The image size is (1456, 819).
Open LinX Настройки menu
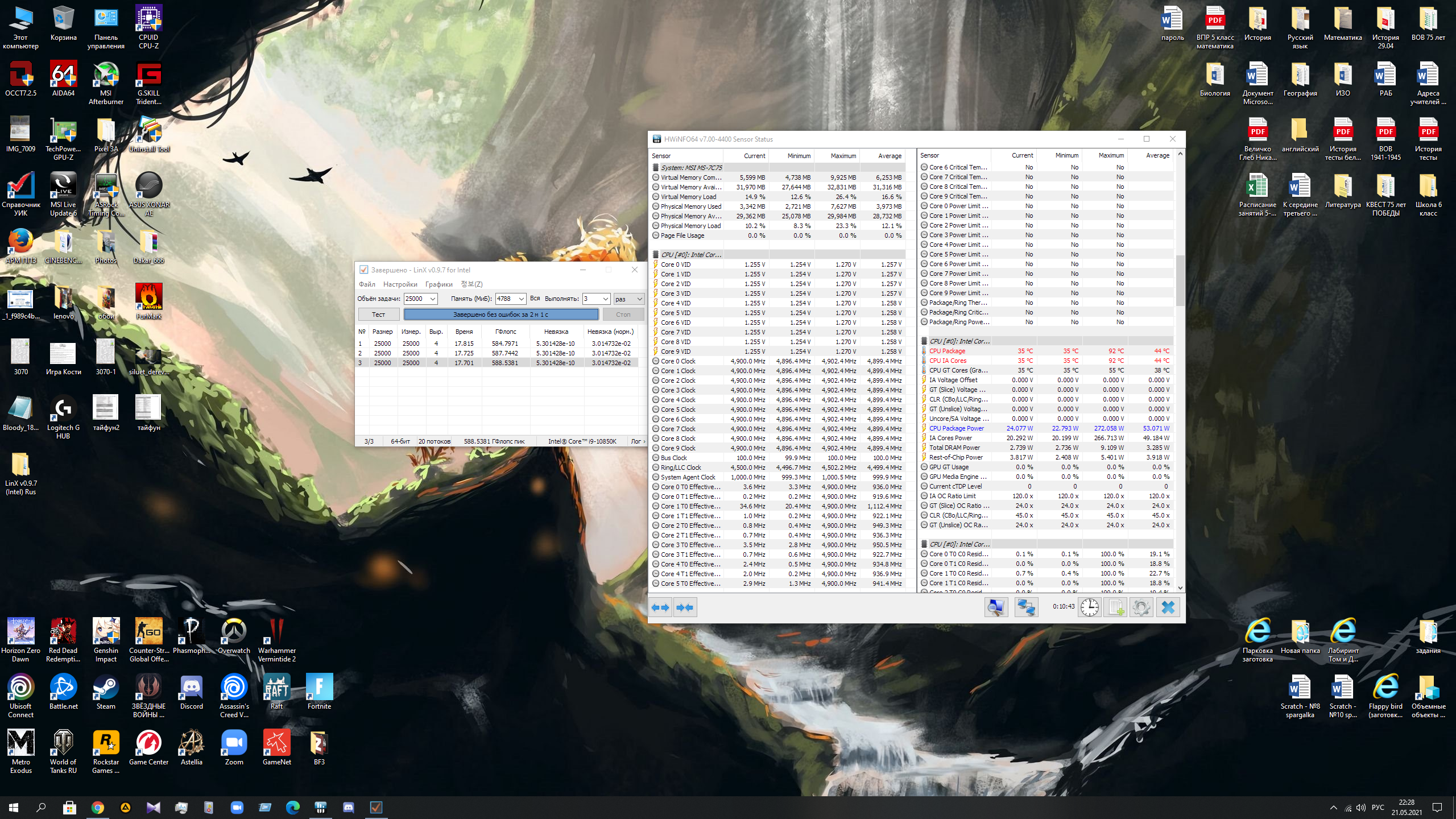pos(400,284)
